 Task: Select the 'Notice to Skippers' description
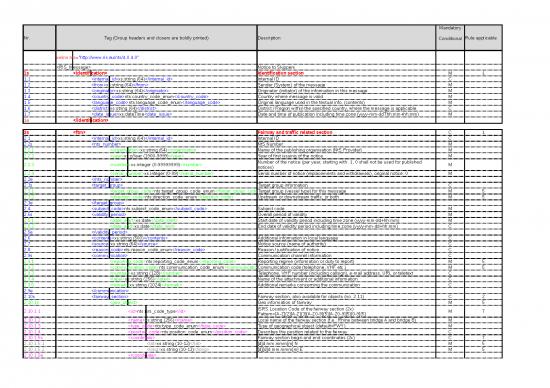(276, 67)
